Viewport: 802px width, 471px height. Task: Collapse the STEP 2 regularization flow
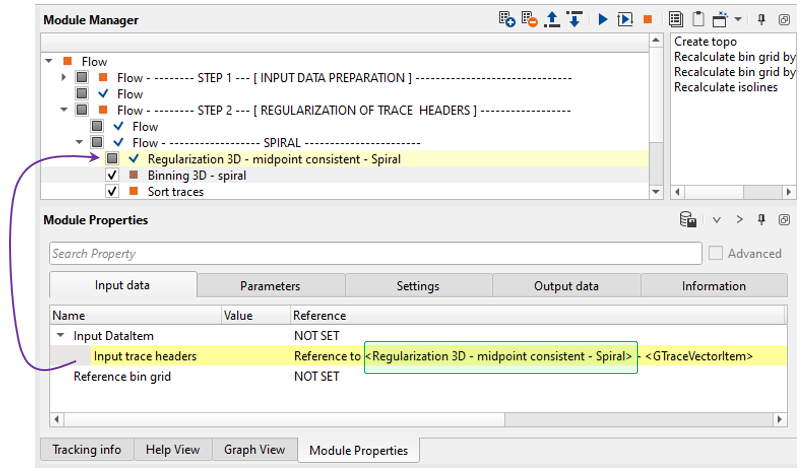click(x=65, y=110)
